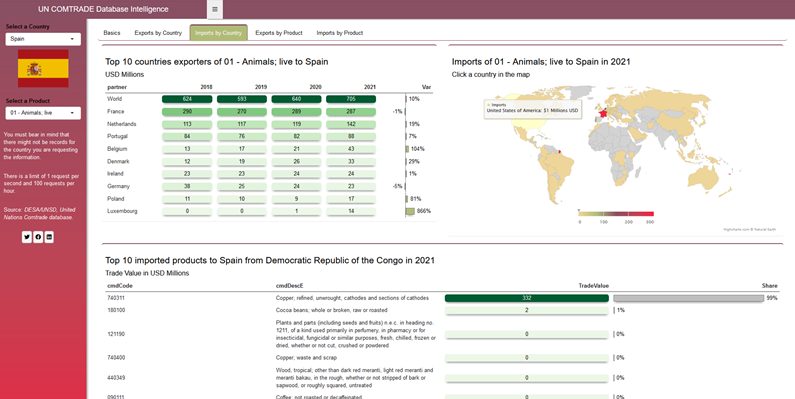Click France highlighted red on the map
This screenshot has width=795, height=399.
pos(603,113)
